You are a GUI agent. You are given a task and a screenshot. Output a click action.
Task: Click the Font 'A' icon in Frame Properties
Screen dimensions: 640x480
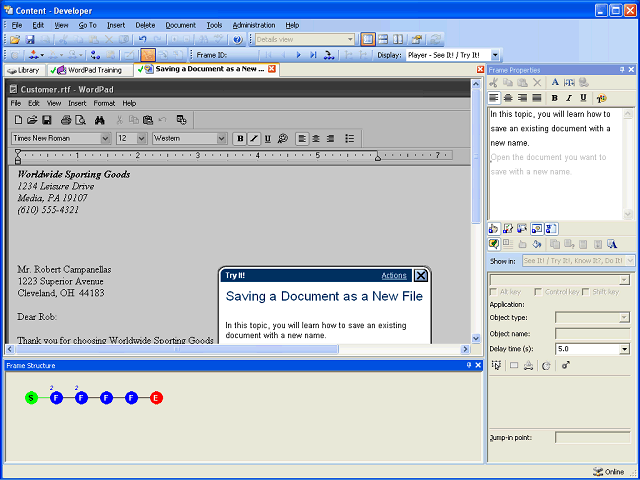(x=555, y=82)
